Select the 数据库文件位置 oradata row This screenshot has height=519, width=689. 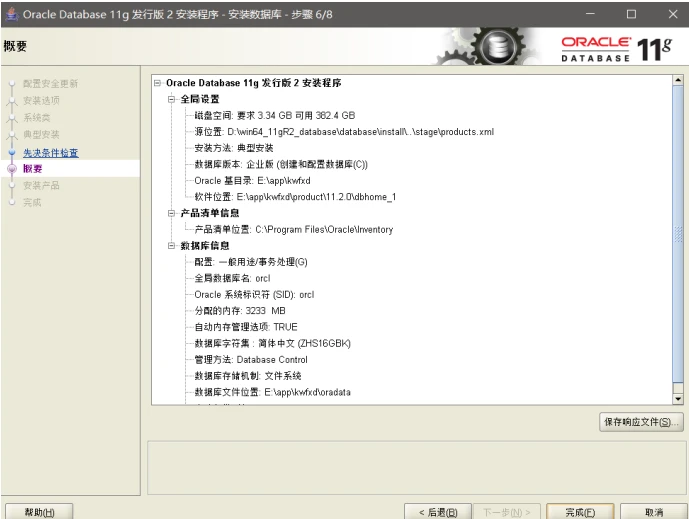pos(272,392)
